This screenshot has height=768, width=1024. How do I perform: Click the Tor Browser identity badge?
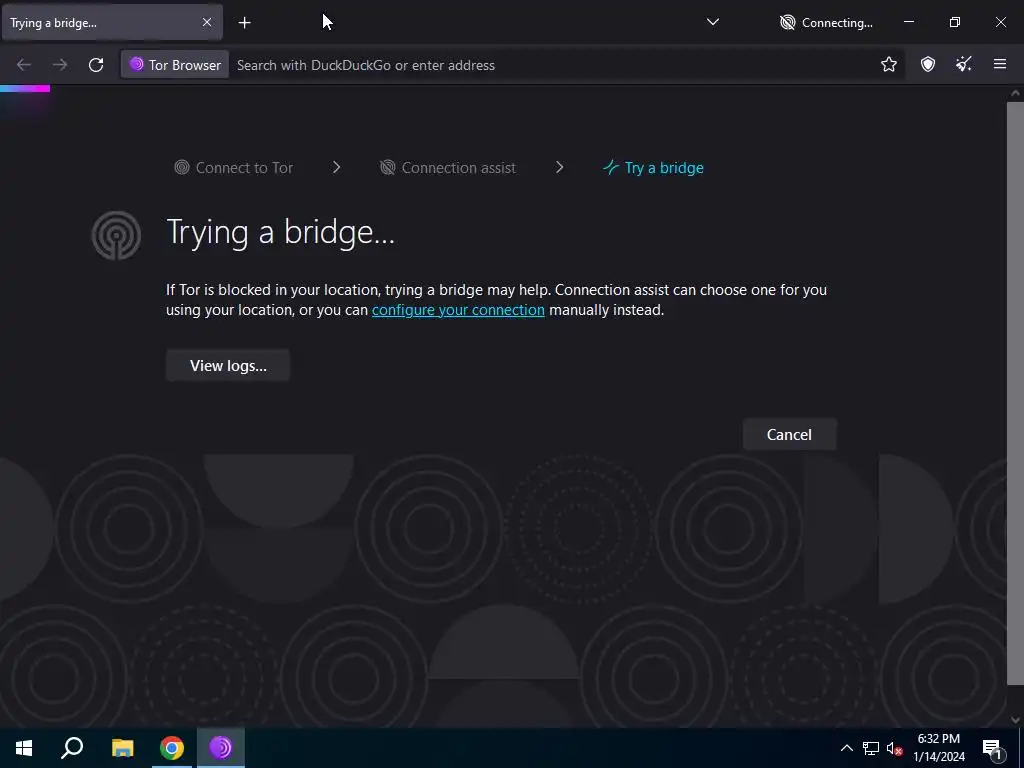click(175, 65)
